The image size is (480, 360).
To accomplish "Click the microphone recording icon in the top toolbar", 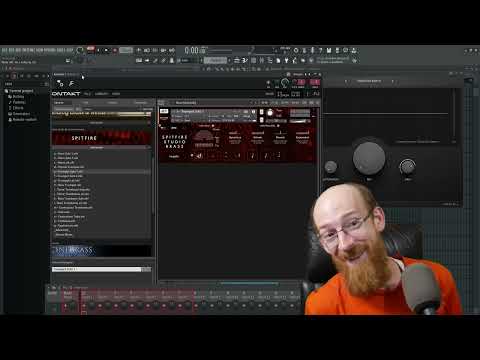I will tap(312, 50).
